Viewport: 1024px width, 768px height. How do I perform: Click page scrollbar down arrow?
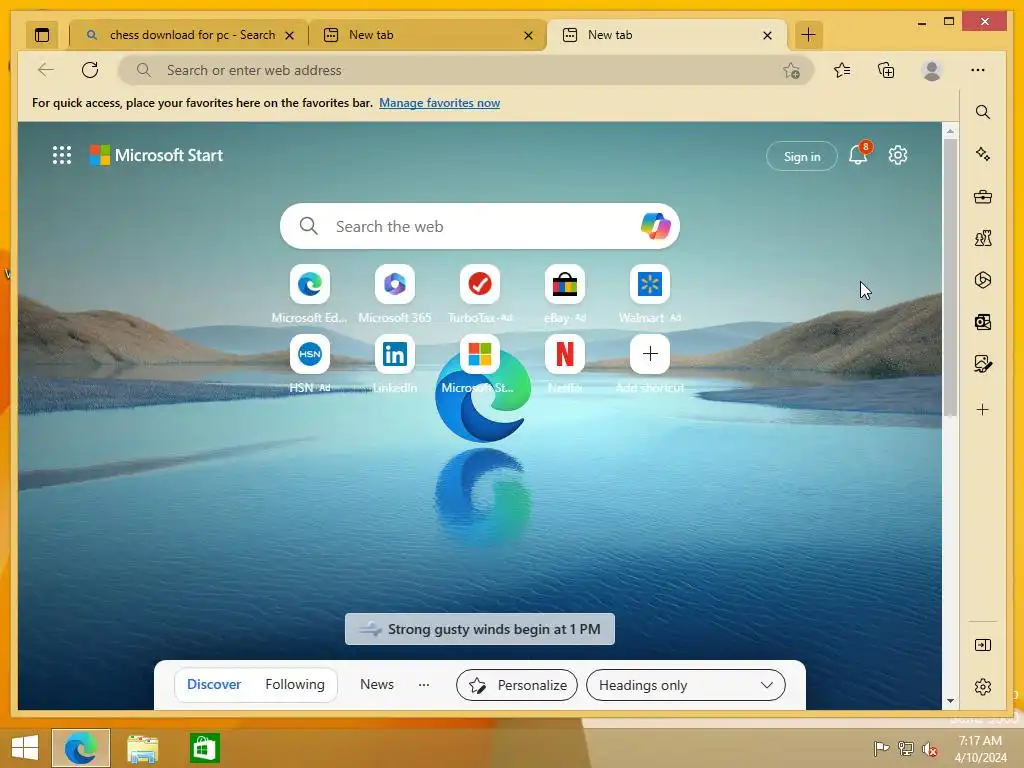(950, 701)
